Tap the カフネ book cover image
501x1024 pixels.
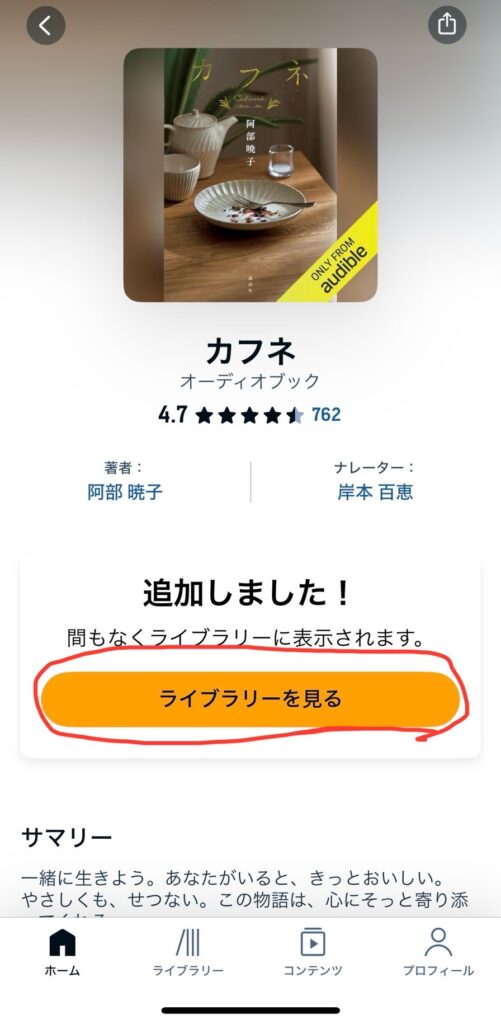(250, 175)
